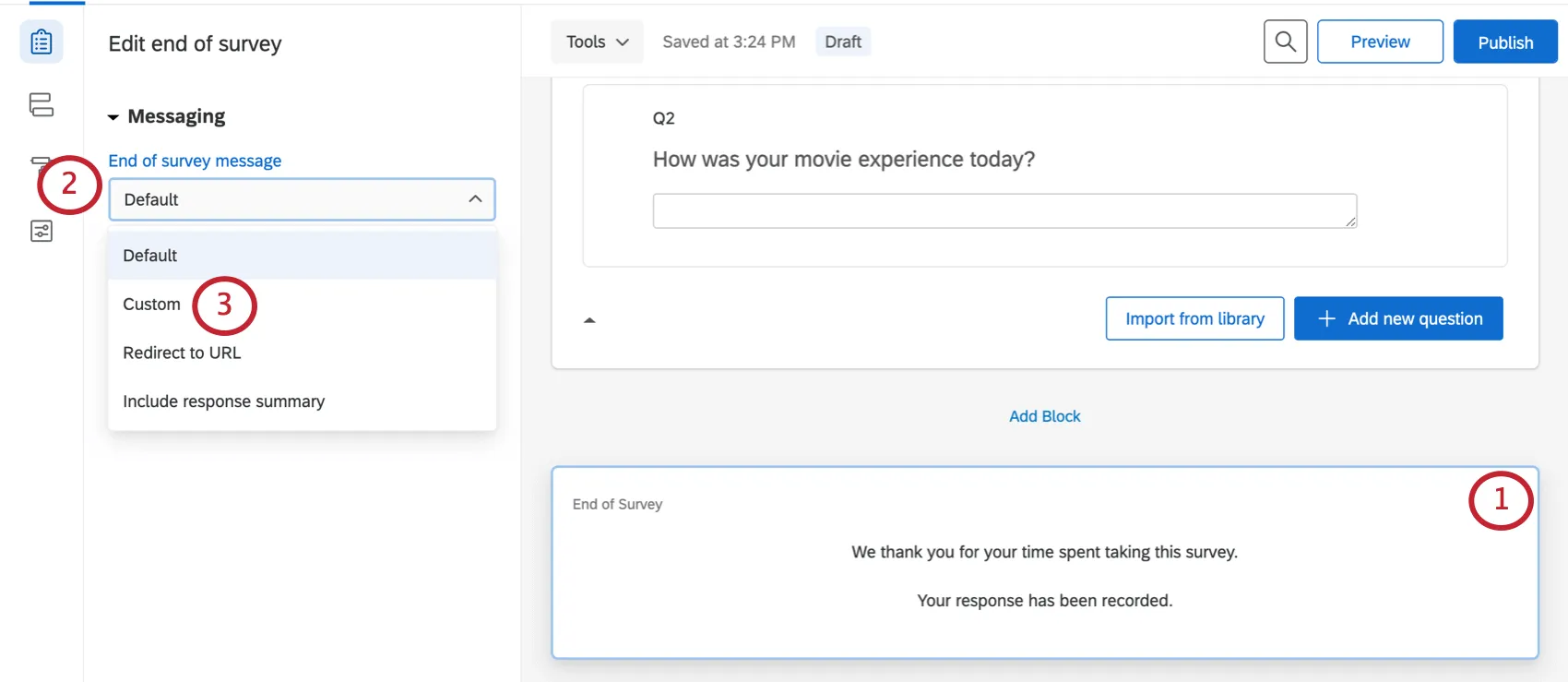Click the Add Block link
The image size is (1568, 682).
point(1044,416)
